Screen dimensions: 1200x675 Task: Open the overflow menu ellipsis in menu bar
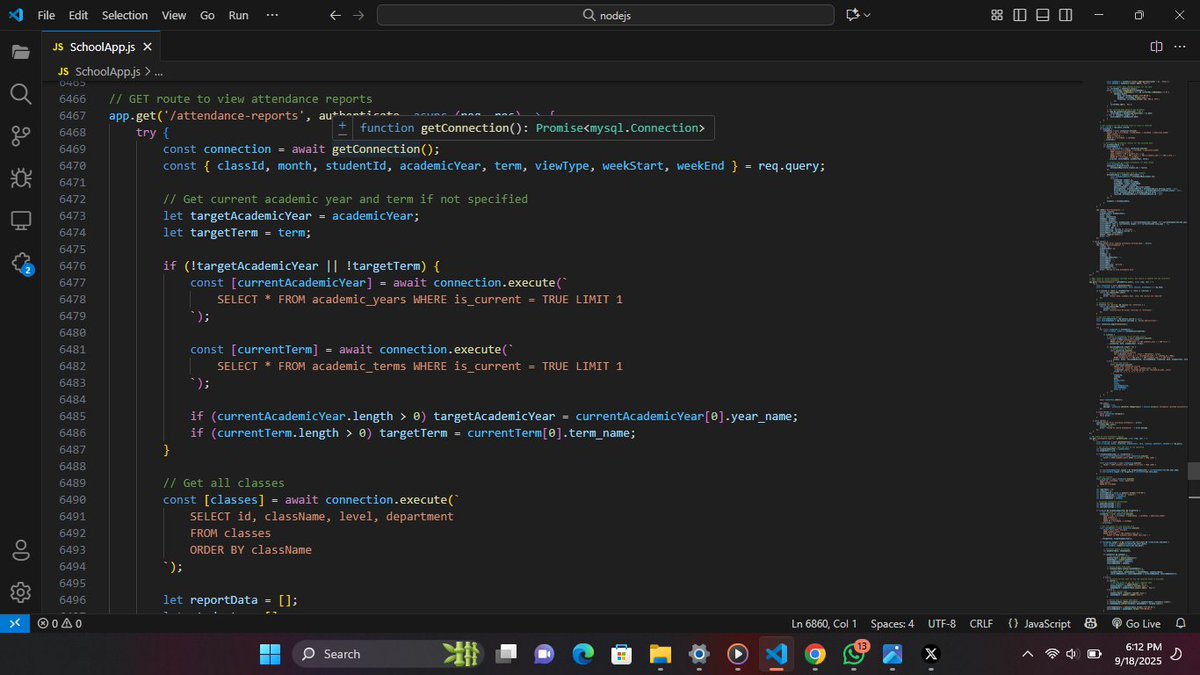272,15
